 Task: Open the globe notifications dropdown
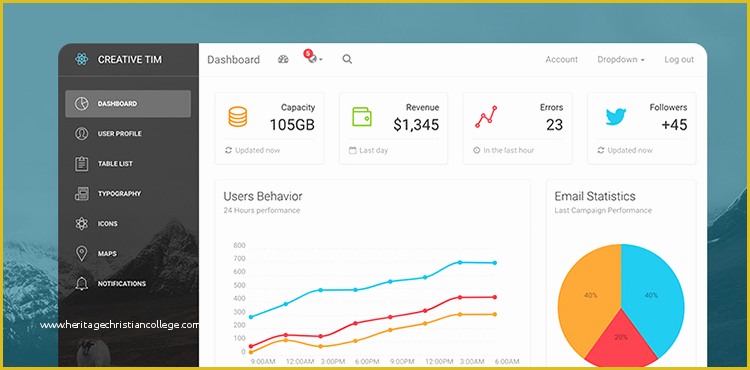[315, 59]
